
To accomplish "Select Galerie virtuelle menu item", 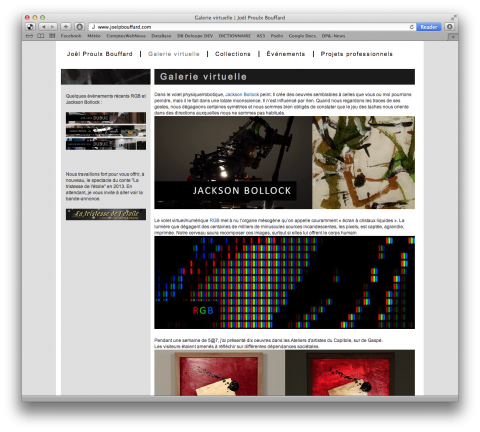I will tap(174, 54).
